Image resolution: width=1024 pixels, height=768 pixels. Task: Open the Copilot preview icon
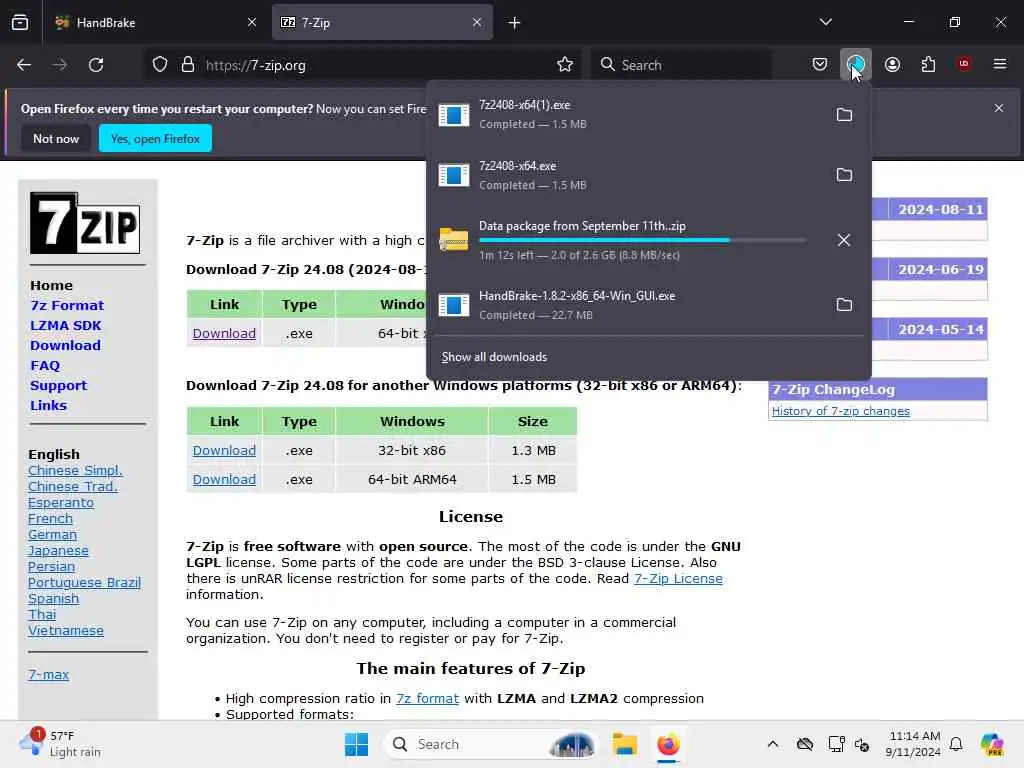click(992, 744)
